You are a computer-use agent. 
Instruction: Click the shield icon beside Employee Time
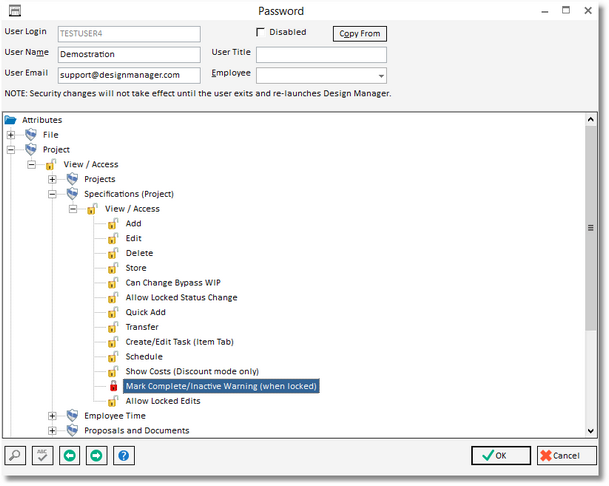click(x=72, y=415)
